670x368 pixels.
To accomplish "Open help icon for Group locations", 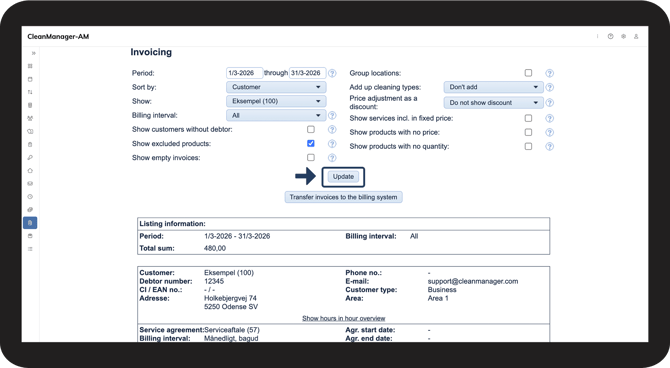I will pos(550,73).
